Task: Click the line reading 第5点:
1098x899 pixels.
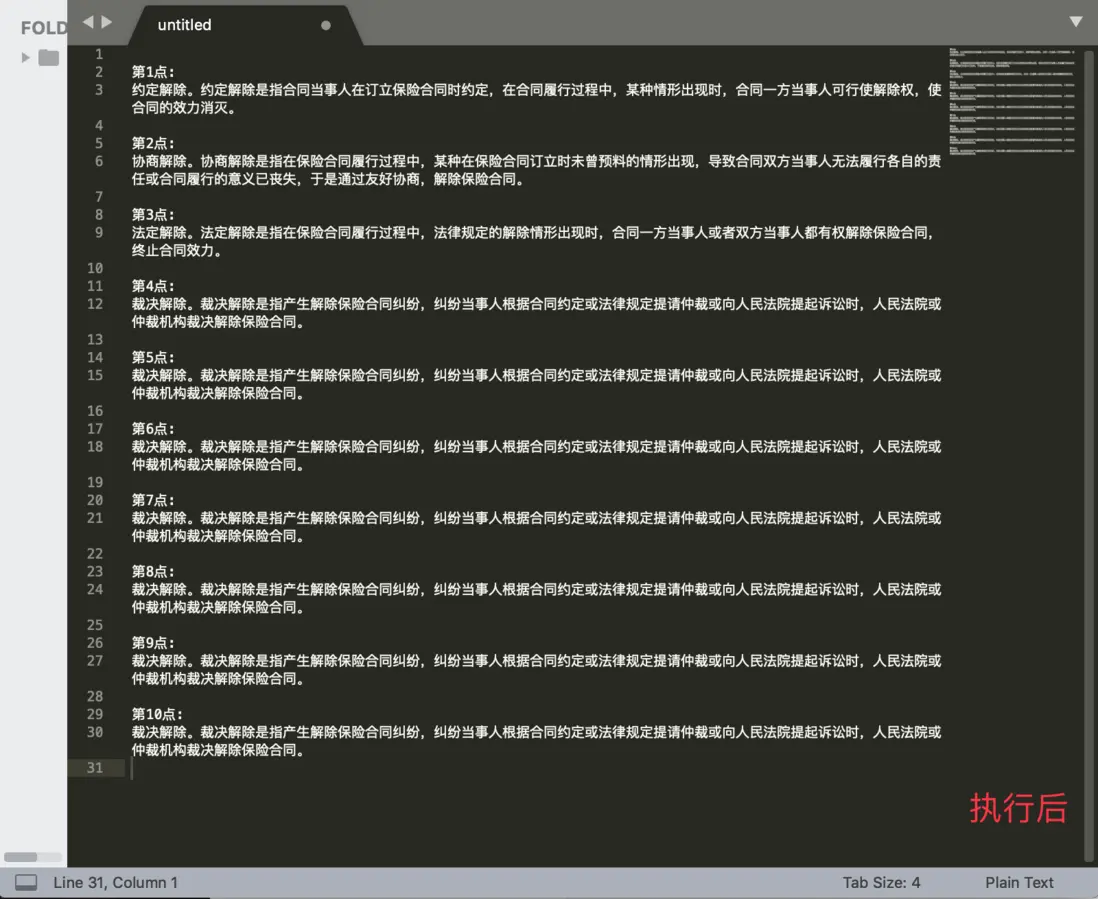Action: coord(153,357)
